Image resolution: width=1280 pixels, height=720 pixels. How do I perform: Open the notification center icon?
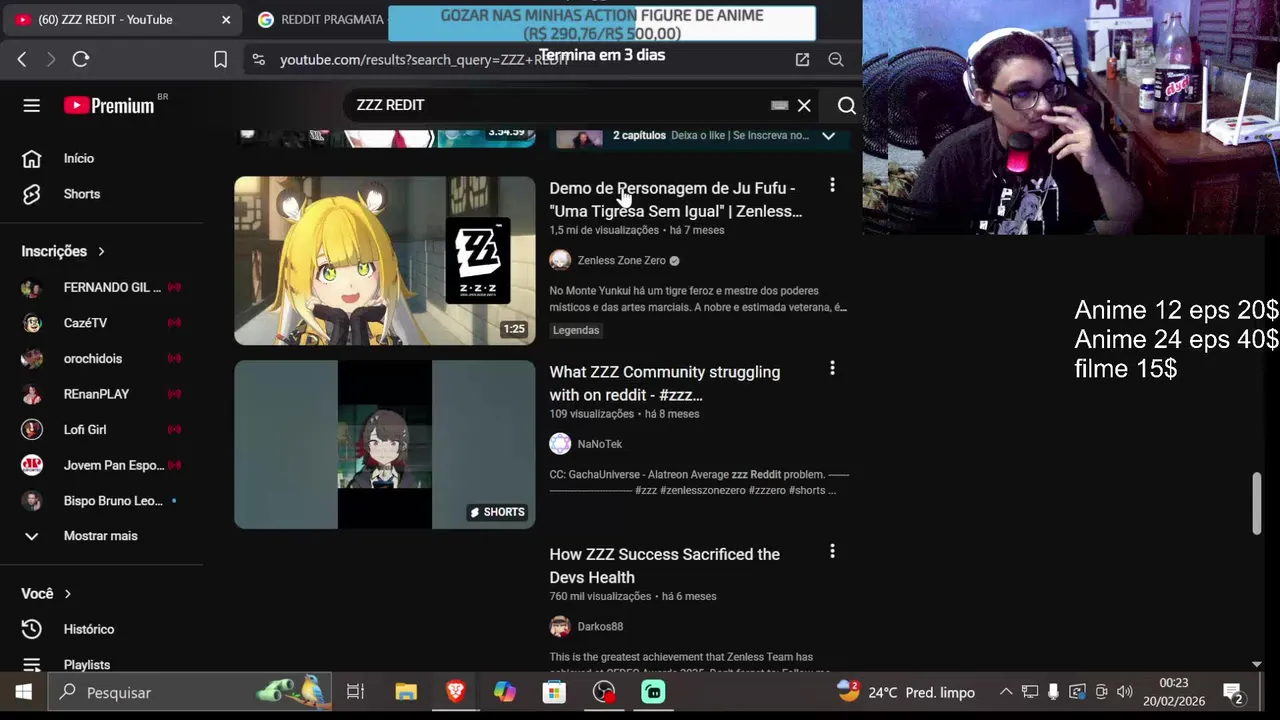[x=1233, y=693]
